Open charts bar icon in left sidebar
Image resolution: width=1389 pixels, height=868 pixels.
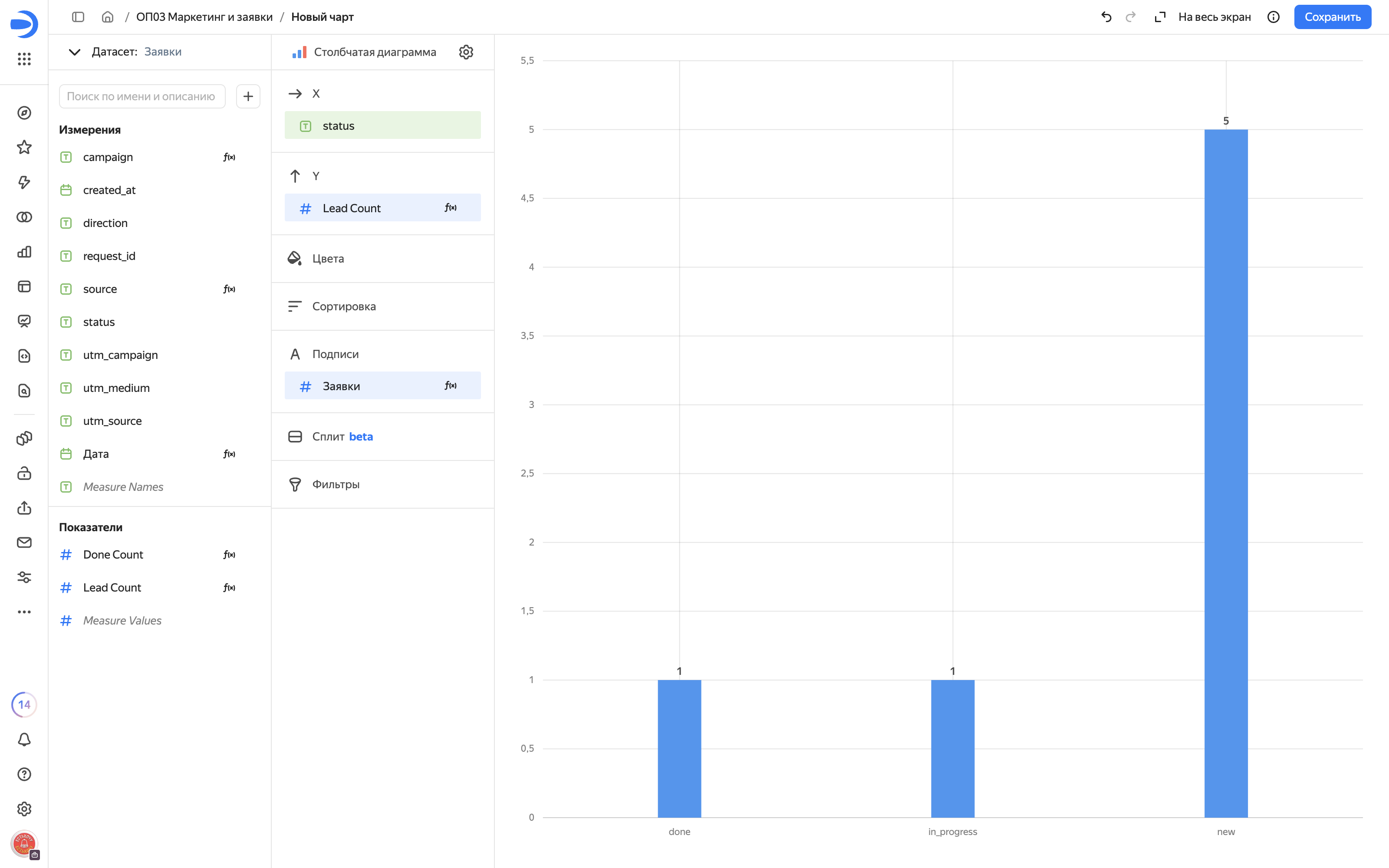(x=24, y=251)
